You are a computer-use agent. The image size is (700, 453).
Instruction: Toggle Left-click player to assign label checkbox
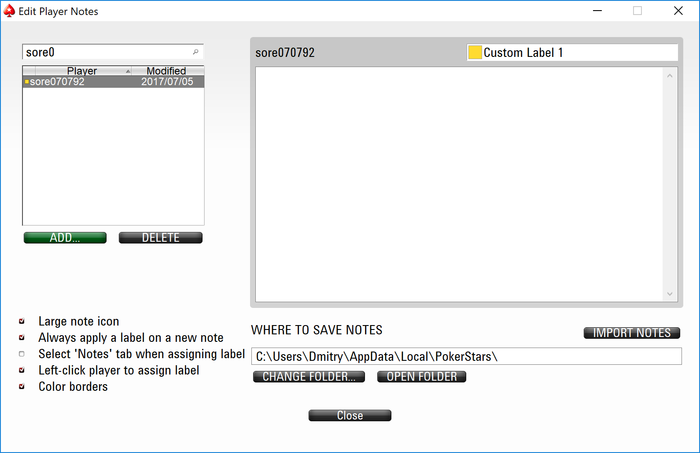[21, 370]
